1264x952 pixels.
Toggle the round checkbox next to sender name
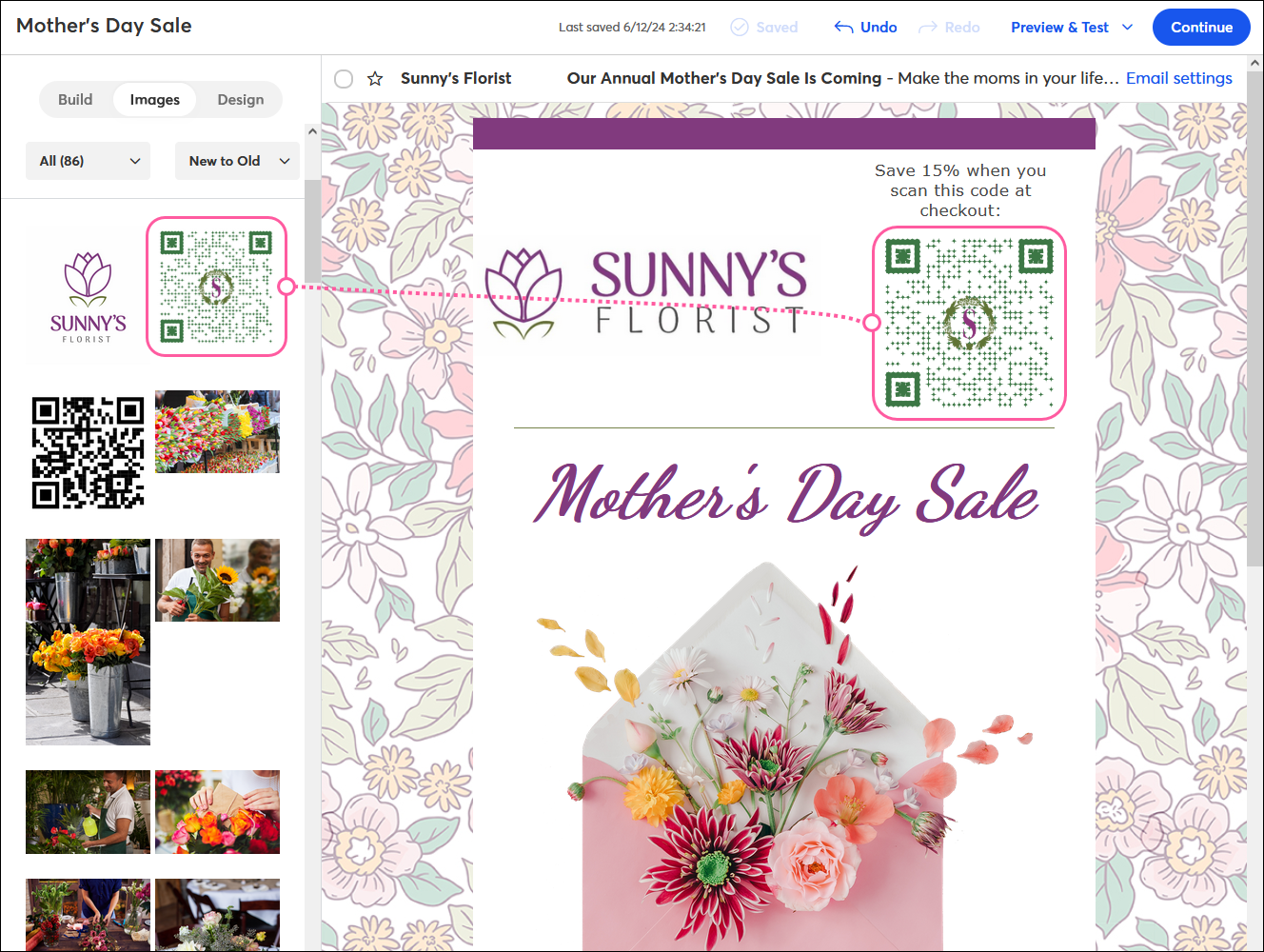click(x=344, y=78)
